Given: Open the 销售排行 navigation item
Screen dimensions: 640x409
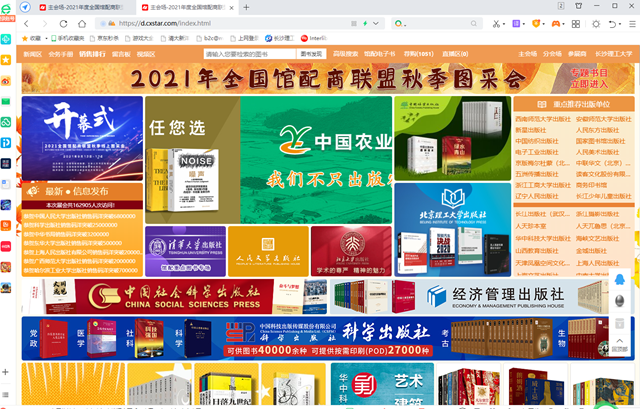Looking at the screenshot, I should click(92, 54).
